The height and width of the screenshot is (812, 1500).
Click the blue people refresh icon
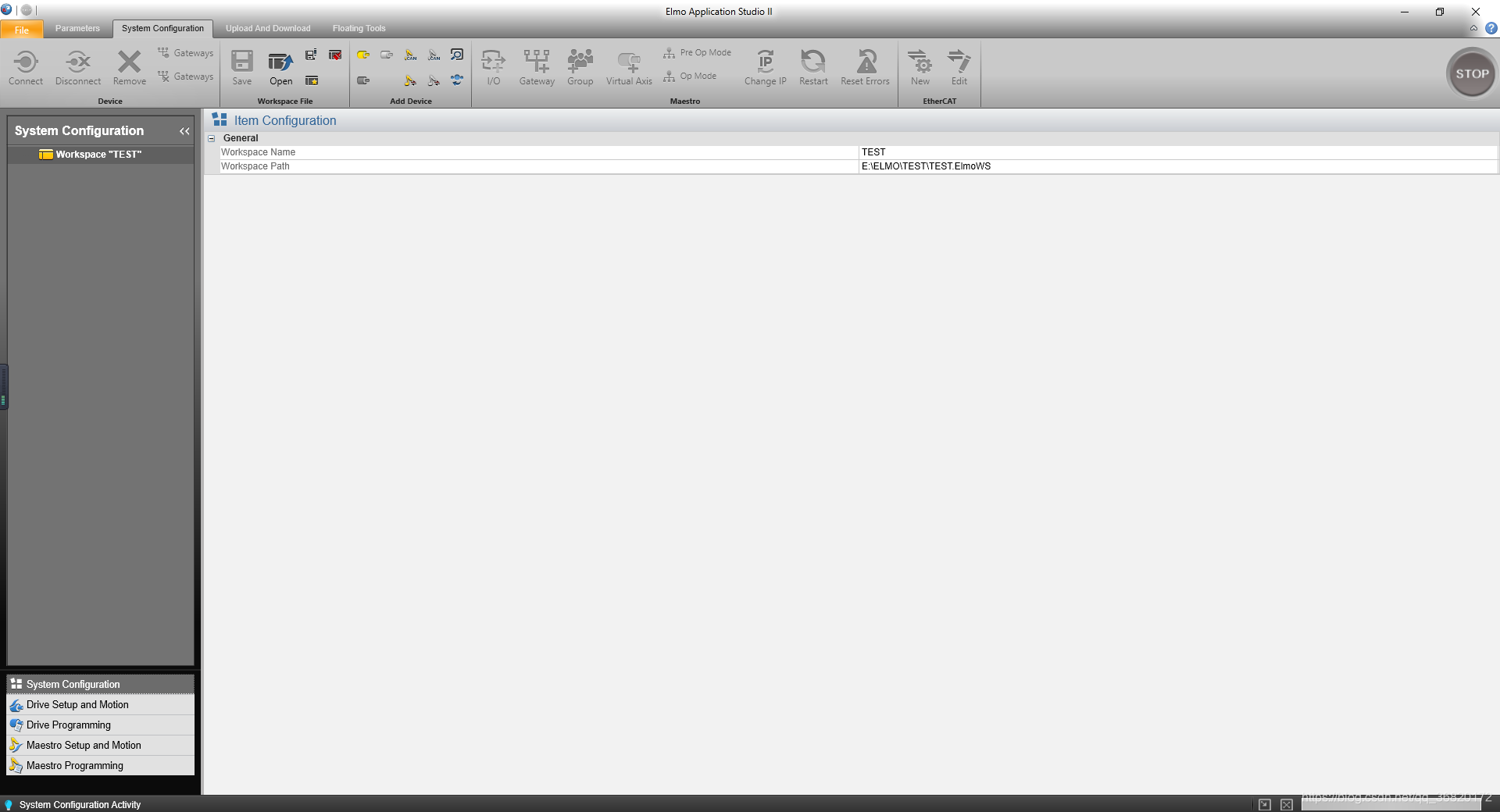coord(457,80)
